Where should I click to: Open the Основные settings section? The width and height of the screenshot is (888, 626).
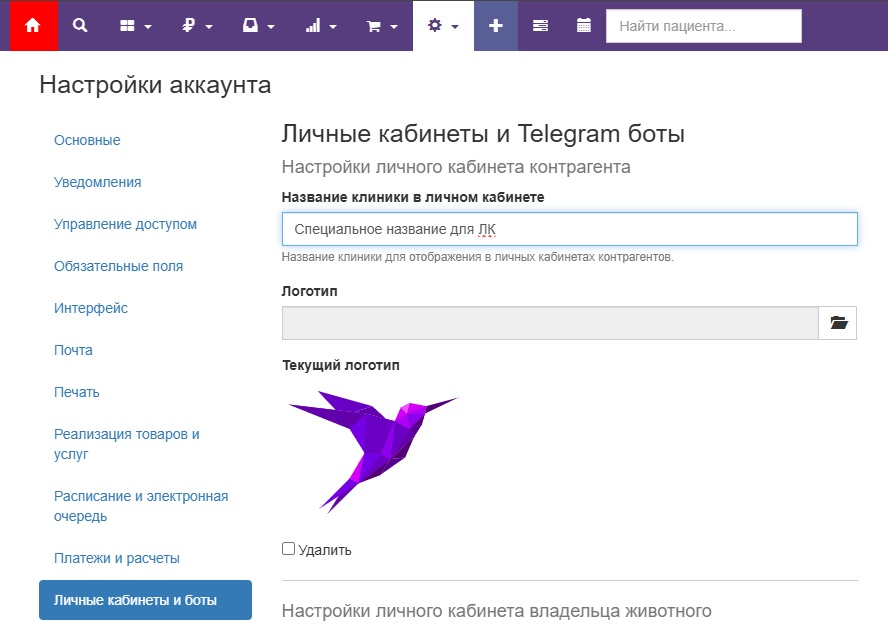click(87, 140)
